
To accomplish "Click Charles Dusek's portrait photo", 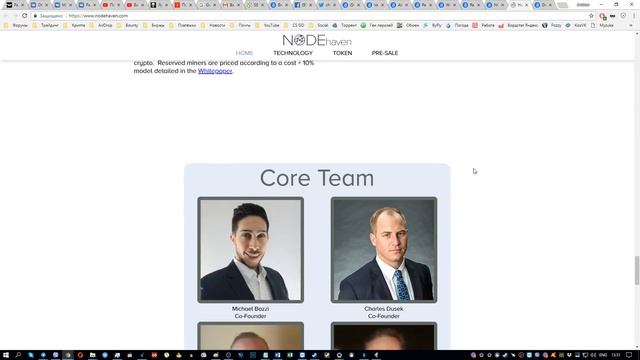I will [384, 250].
